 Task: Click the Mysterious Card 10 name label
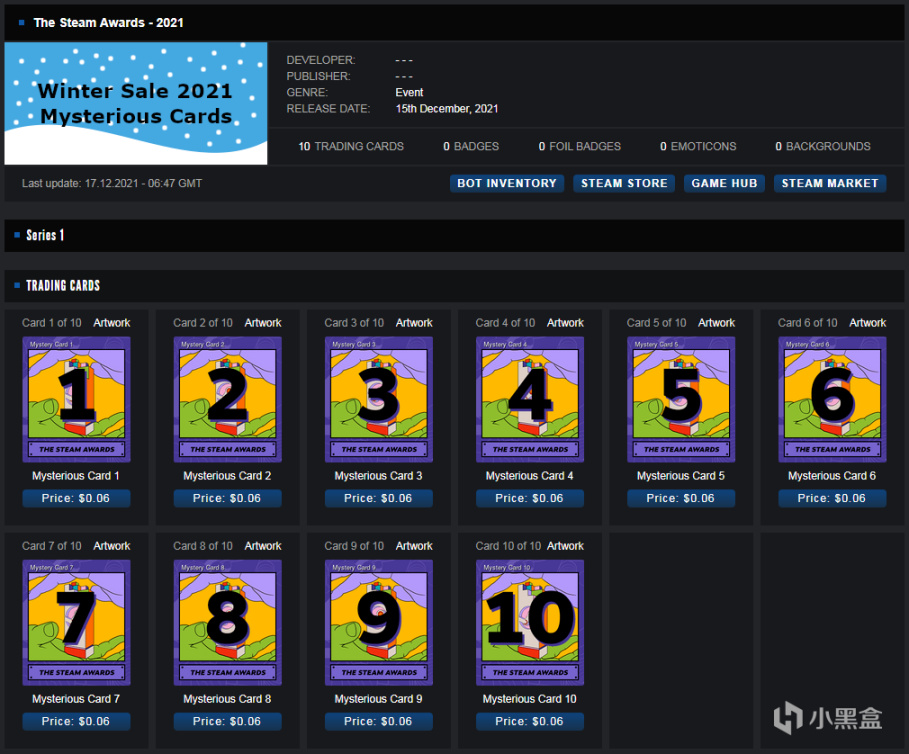(x=530, y=699)
